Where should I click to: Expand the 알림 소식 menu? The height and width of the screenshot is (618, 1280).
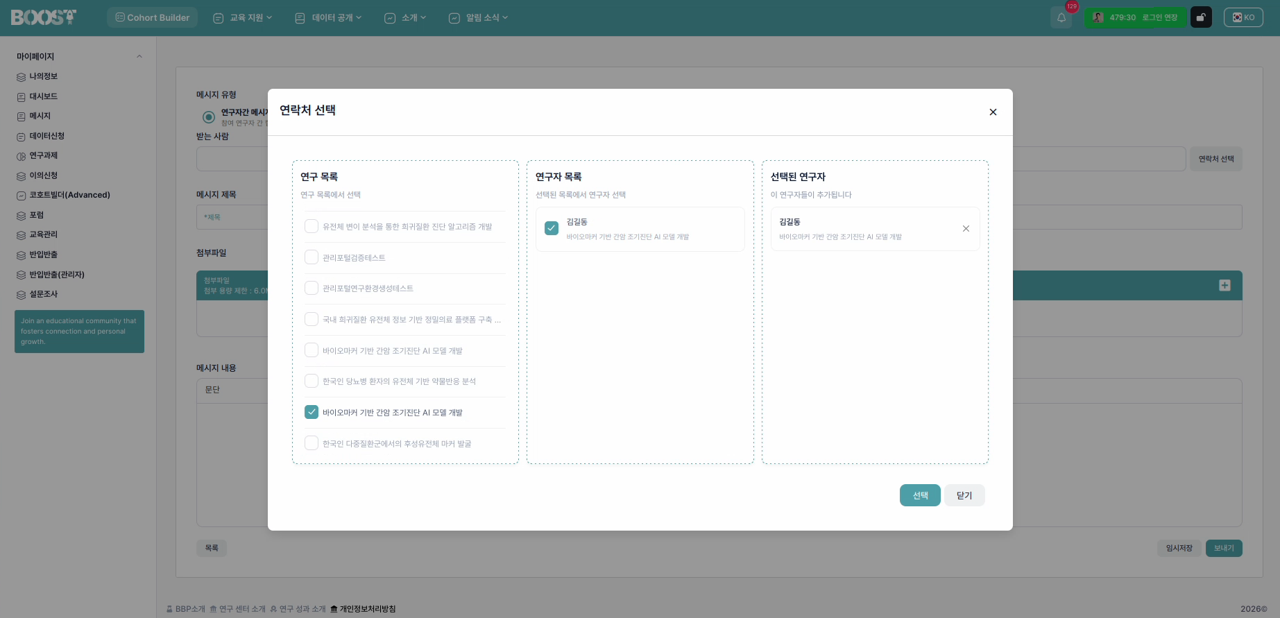coord(478,17)
